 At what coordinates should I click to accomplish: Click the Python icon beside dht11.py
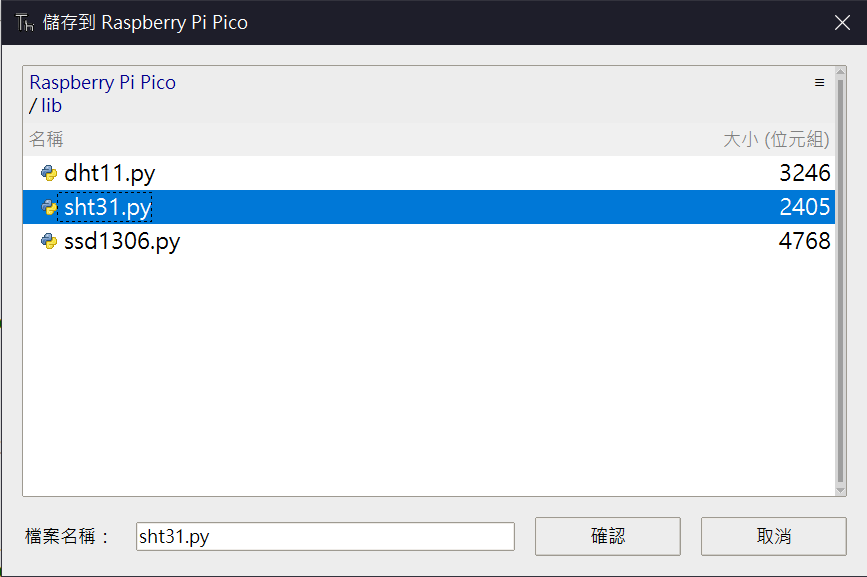tap(49, 173)
